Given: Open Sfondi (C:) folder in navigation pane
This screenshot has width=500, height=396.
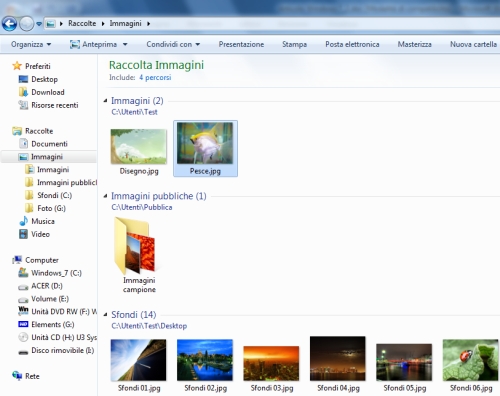Looking at the screenshot, I should [49, 195].
